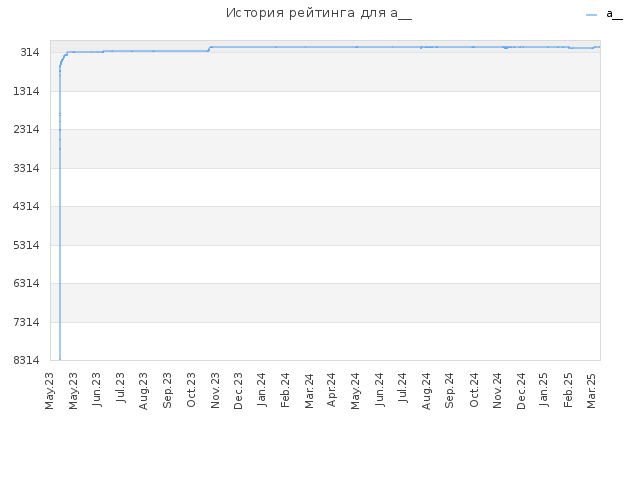Select the 314 y-axis label
640x480 pixels.
coord(30,52)
